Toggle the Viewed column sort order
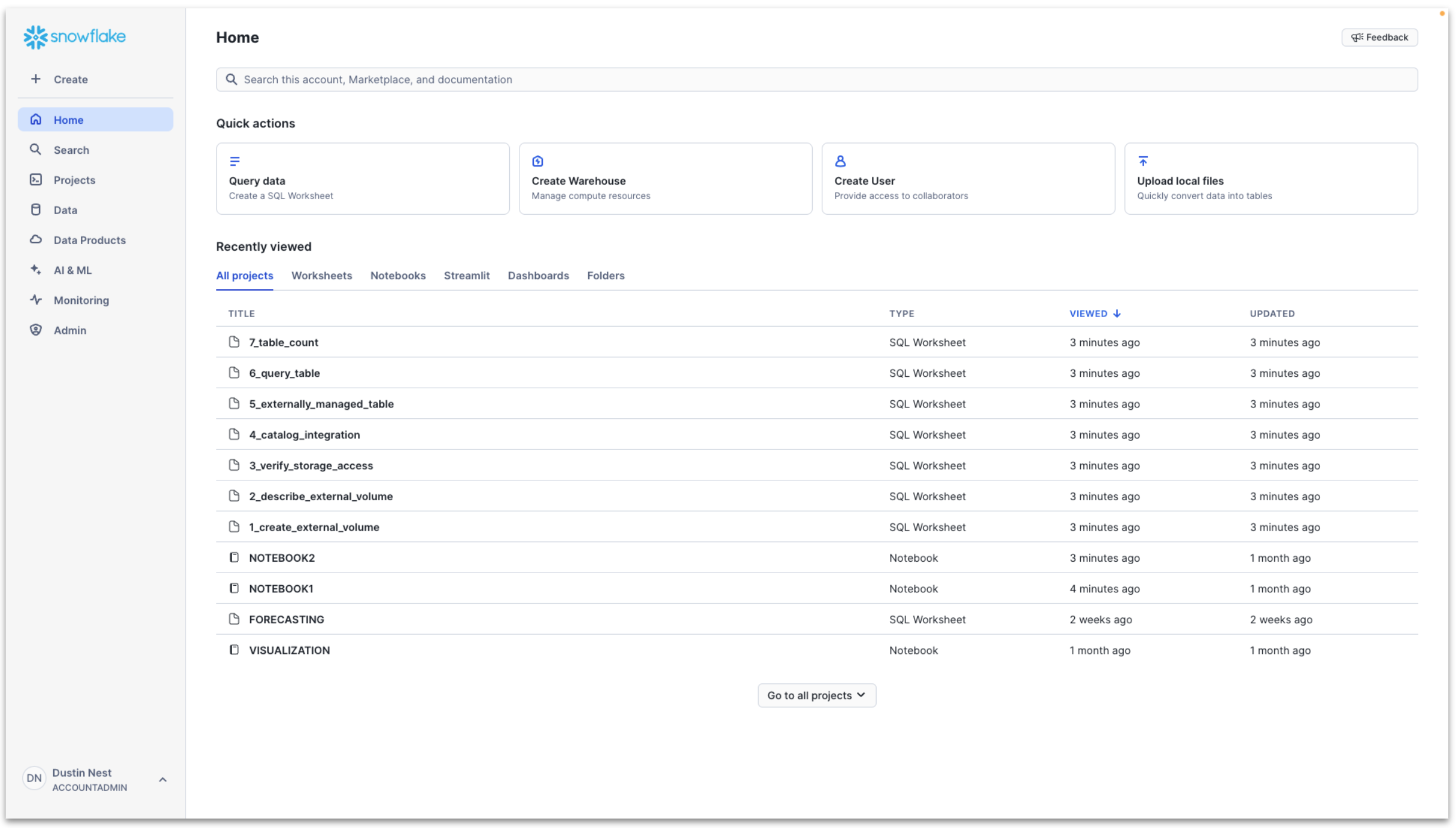1456x828 pixels. [1094, 313]
